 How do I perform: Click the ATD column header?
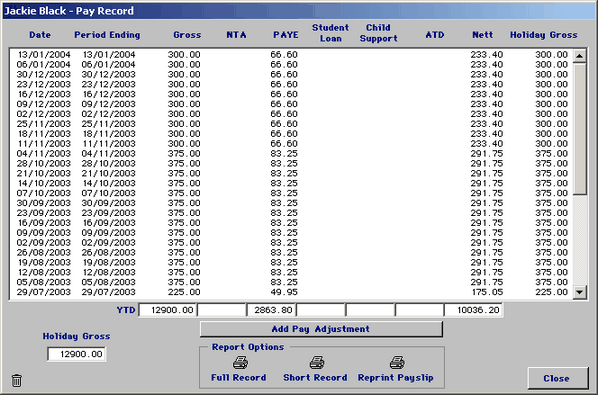[x=435, y=35]
